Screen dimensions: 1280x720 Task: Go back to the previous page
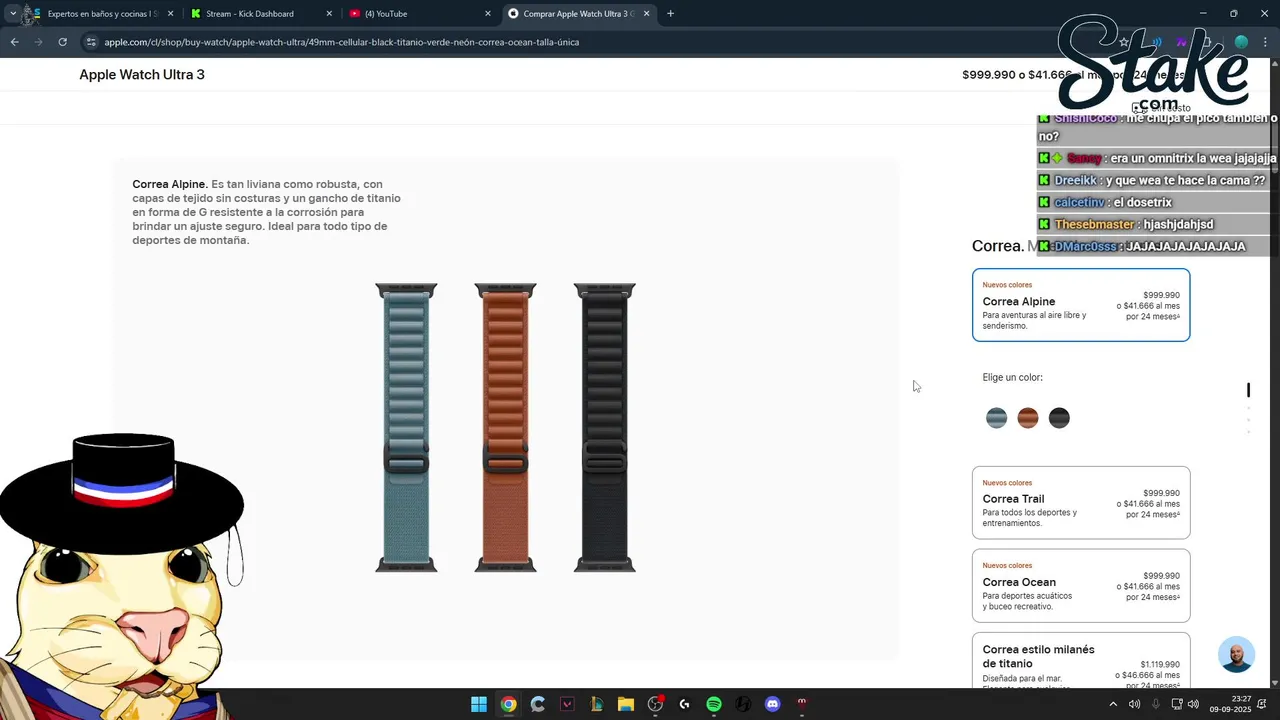[x=14, y=42]
